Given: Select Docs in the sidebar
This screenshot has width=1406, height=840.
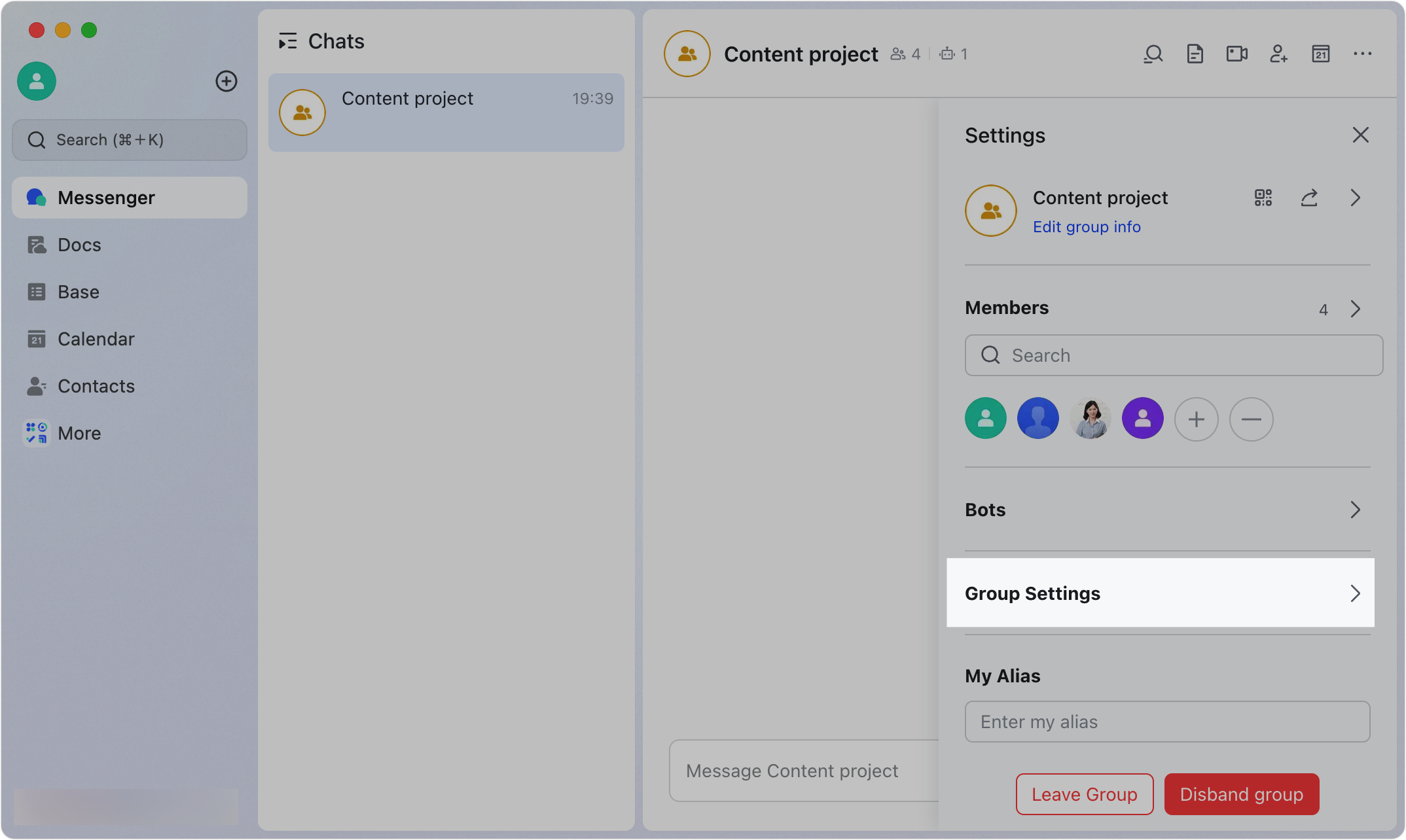Looking at the screenshot, I should [79, 245].
